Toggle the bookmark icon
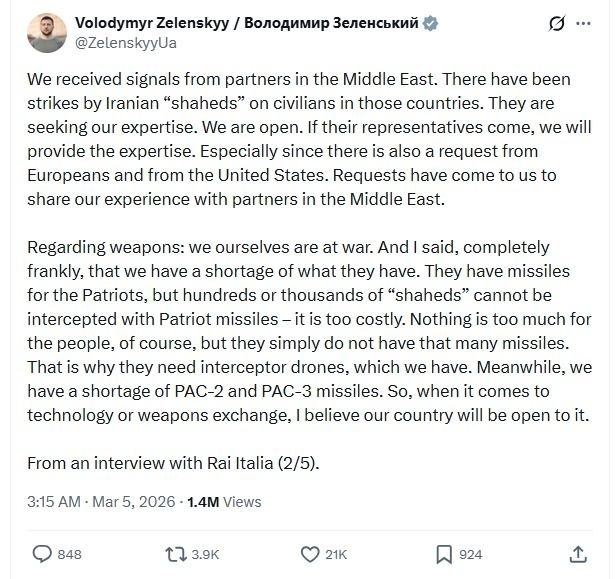Screen dimensions: 615x579 444,553
